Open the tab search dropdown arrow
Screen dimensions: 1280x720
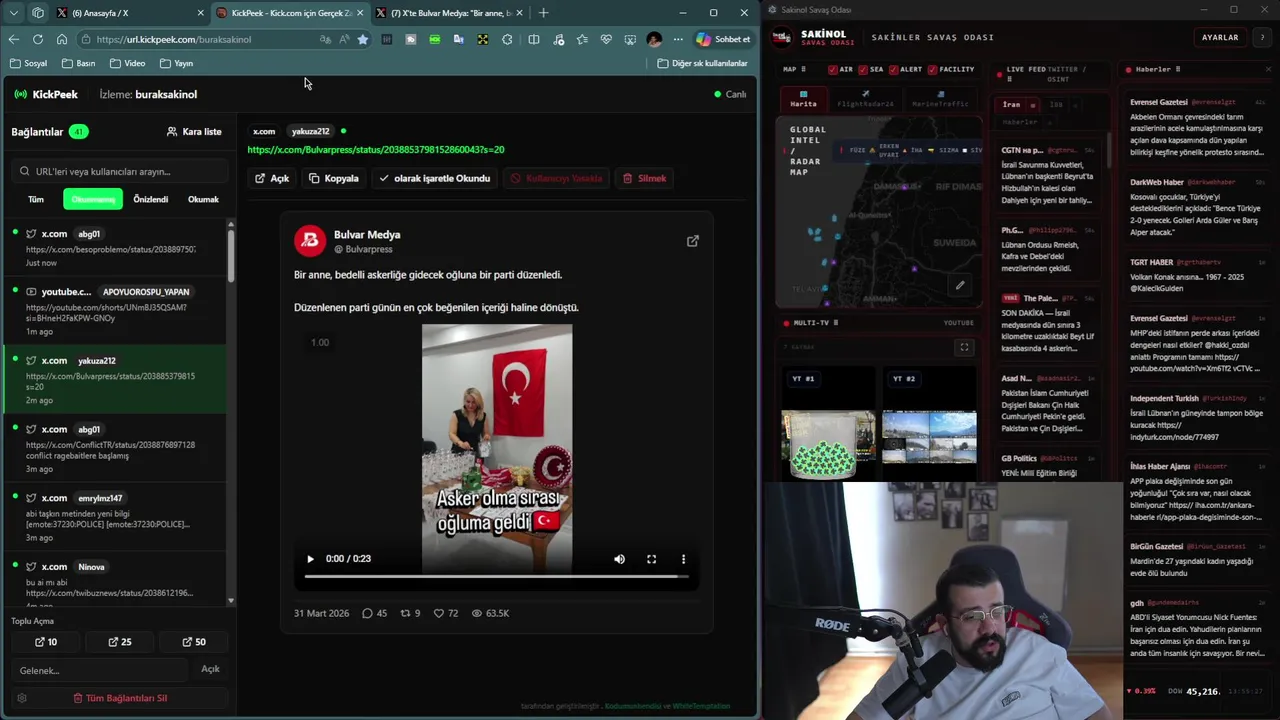tap(13, 13)
